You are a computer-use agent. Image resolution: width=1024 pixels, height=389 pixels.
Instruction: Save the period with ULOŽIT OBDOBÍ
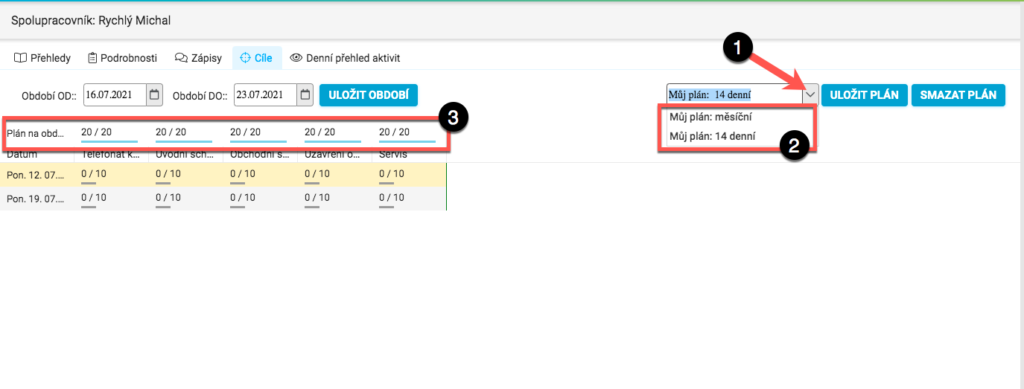coord(368,95)
